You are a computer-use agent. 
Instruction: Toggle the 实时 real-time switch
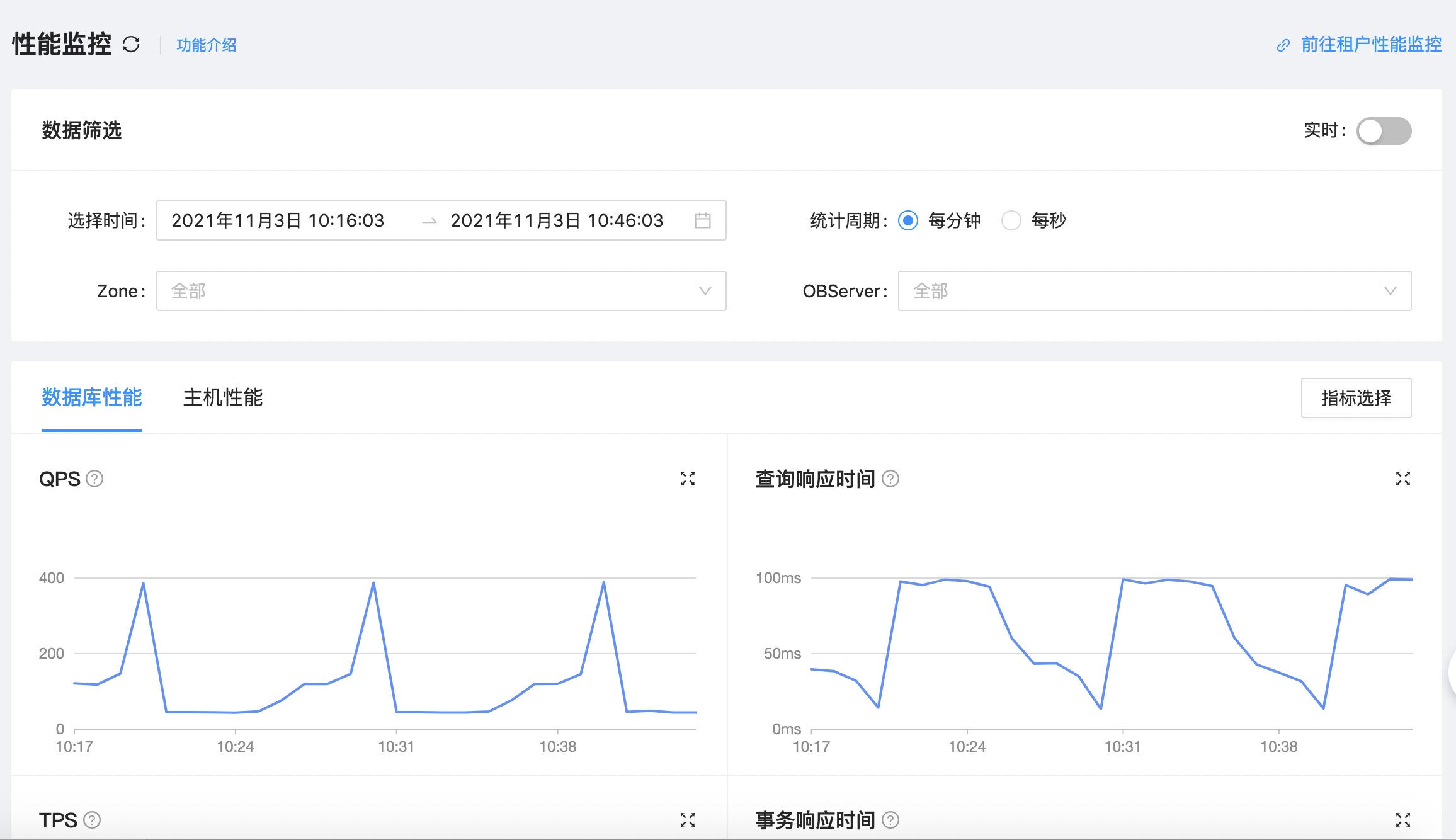click(x=1383, y=131)
